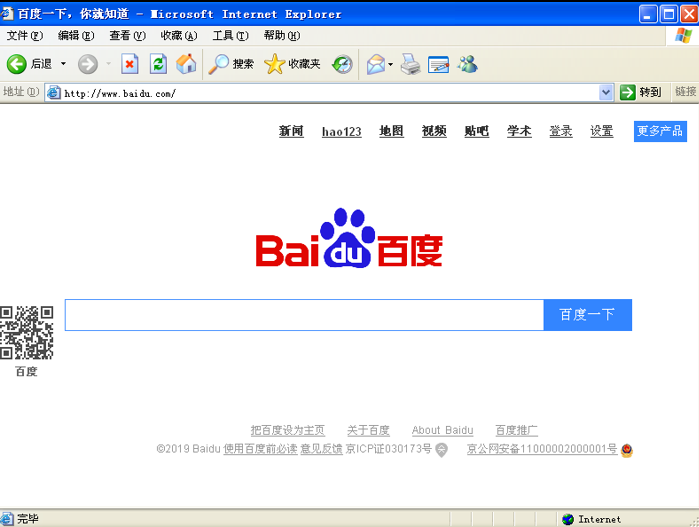699x527 pixels.
Task: Open the hao123 link
Action: [x=341, y=132]
